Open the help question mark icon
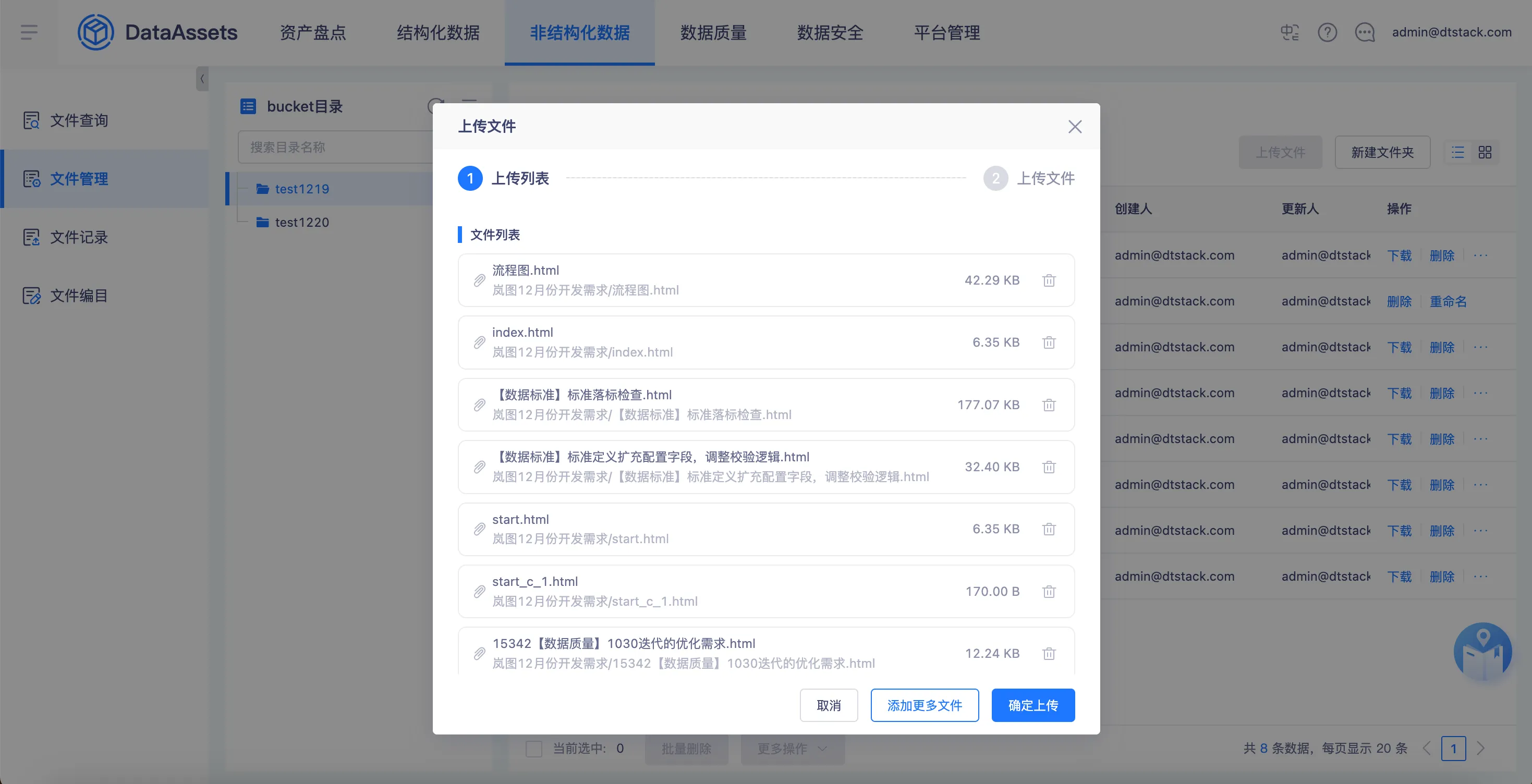Image resolution: width=1532 pixels, height=784 pixels. (1327, 32)
